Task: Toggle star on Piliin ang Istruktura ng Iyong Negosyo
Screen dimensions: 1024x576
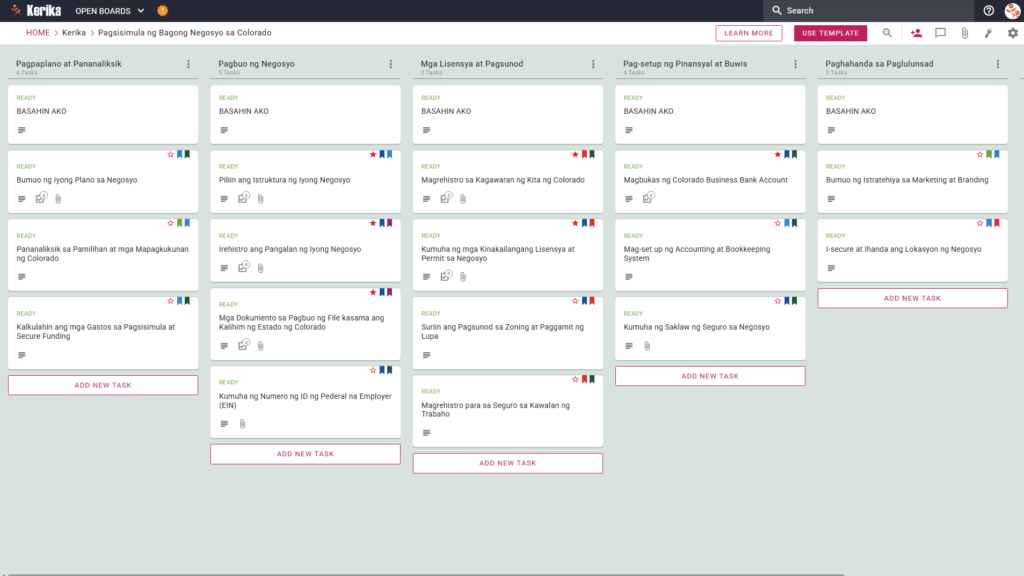Action: tap(373, 155)
